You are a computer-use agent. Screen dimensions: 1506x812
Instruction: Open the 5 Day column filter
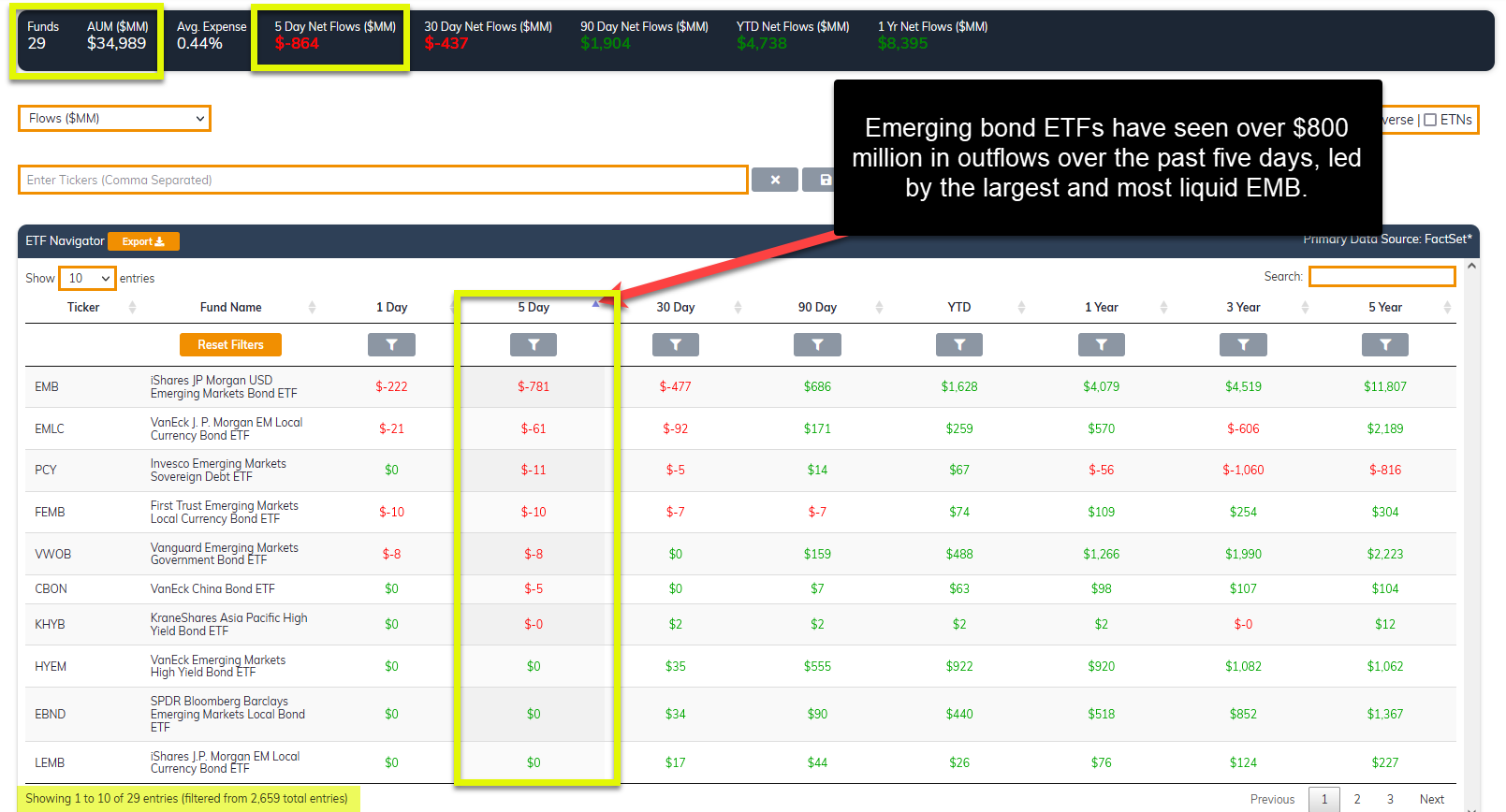534,345
